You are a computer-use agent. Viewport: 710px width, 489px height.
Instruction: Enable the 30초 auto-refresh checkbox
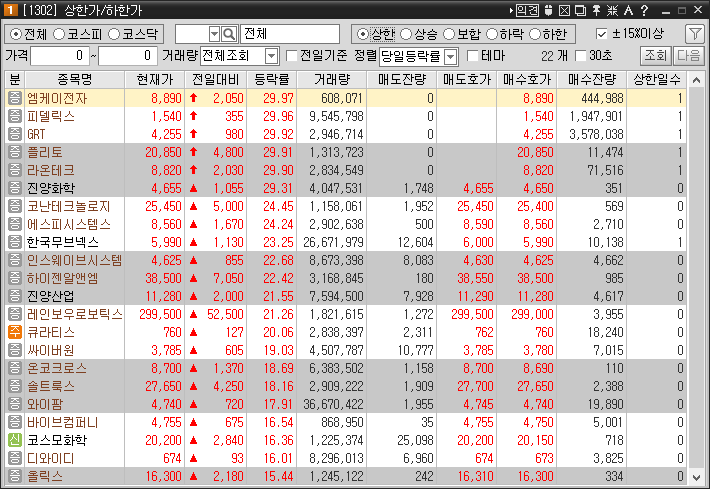click(580, 56)
